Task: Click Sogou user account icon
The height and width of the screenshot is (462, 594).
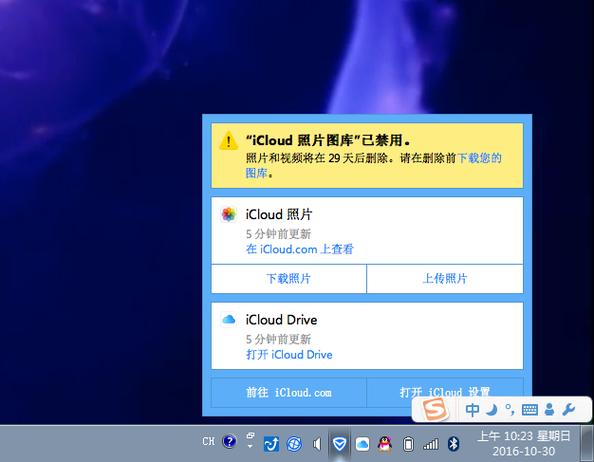Action: pos(549,410)
